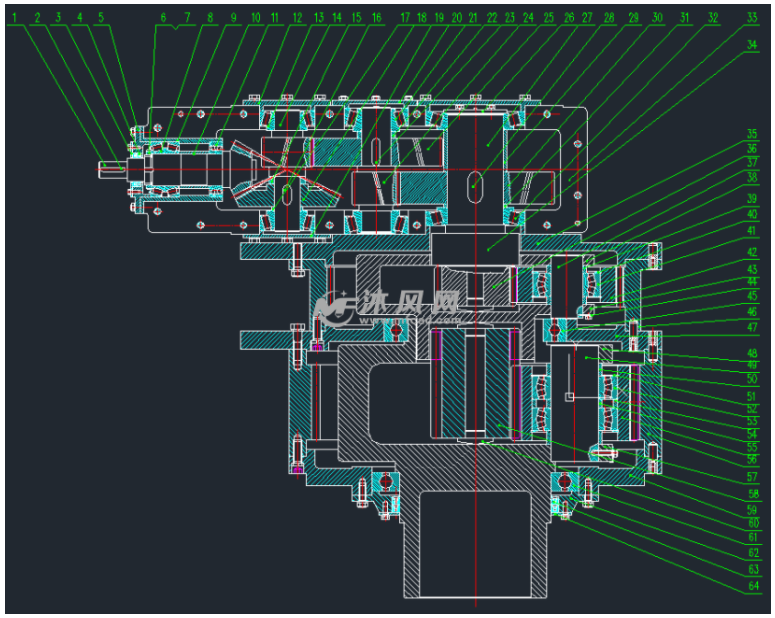This screenshot has width=775, height=618.
Task: Select the callout number 6 label
Action: 163,17
